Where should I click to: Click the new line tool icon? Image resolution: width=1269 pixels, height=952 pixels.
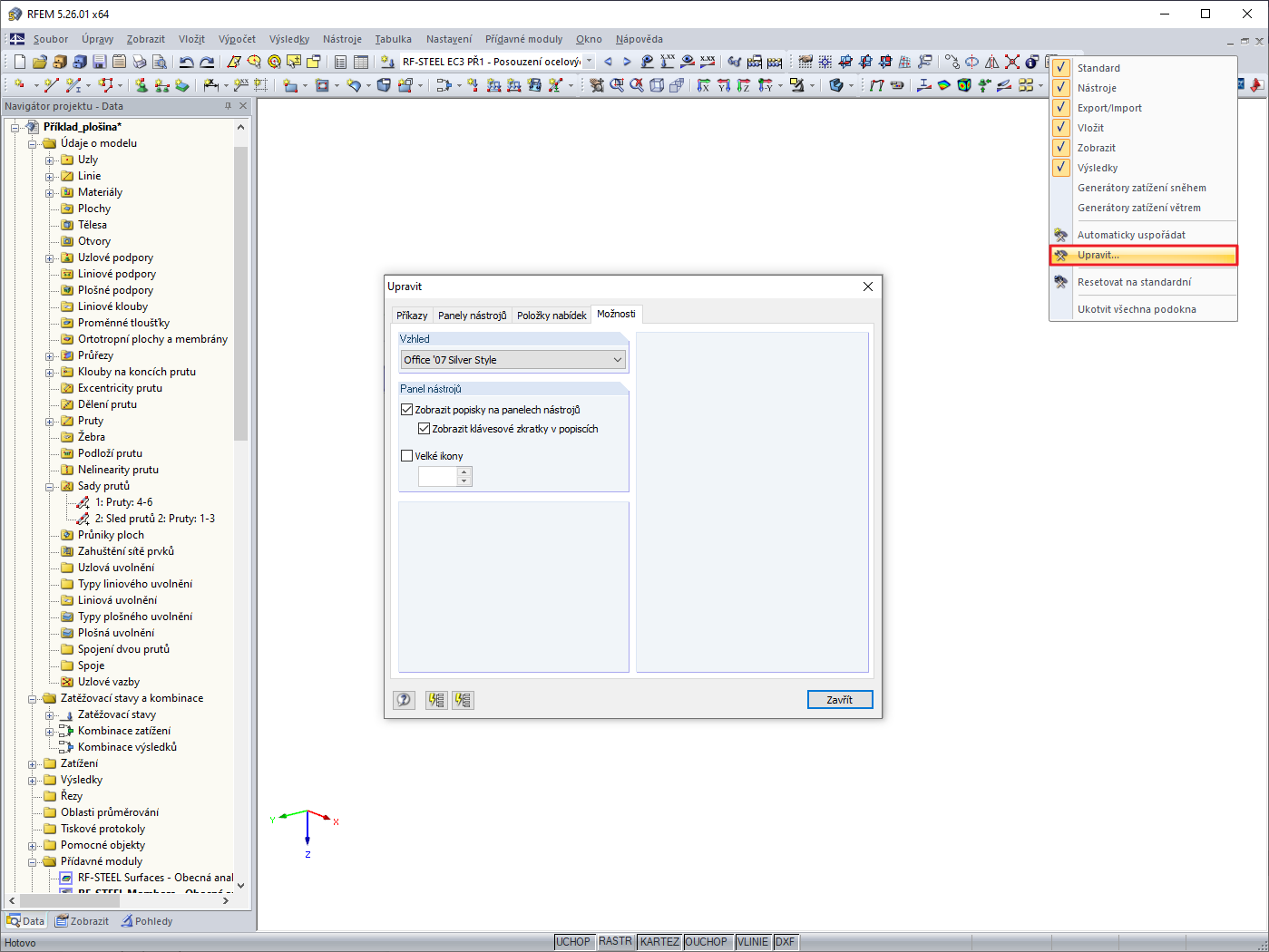click(x=51, y=85)
